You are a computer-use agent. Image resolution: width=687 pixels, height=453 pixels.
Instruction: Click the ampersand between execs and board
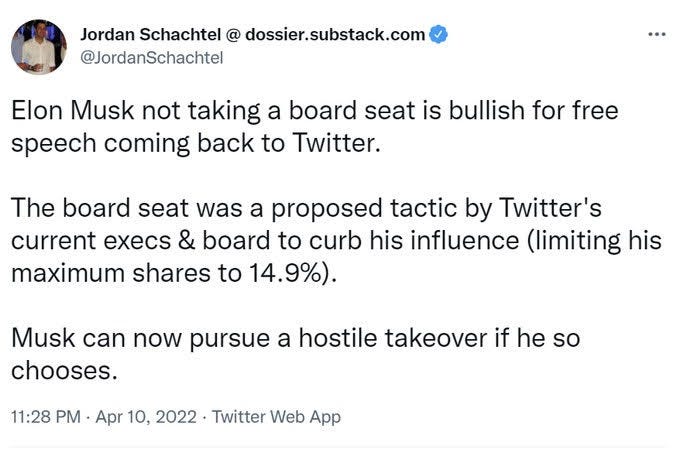(x=187, y=241)
